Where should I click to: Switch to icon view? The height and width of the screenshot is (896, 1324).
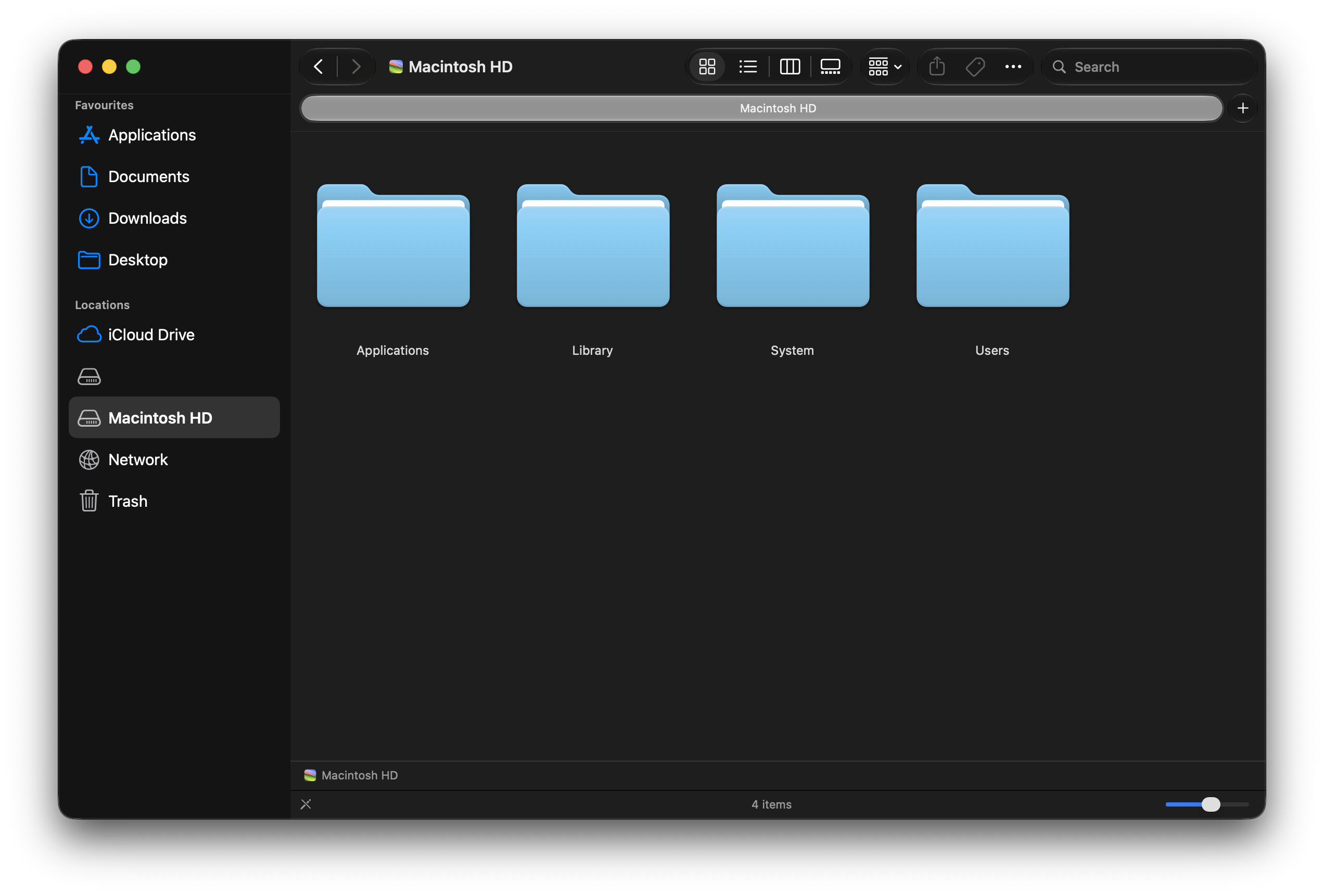tap(707, 67)
